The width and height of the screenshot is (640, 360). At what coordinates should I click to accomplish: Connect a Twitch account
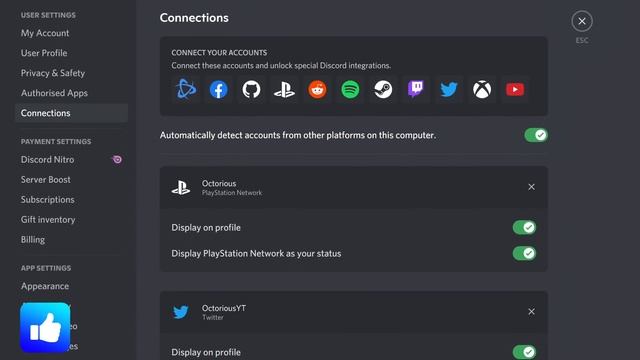(x=416, y=89)
